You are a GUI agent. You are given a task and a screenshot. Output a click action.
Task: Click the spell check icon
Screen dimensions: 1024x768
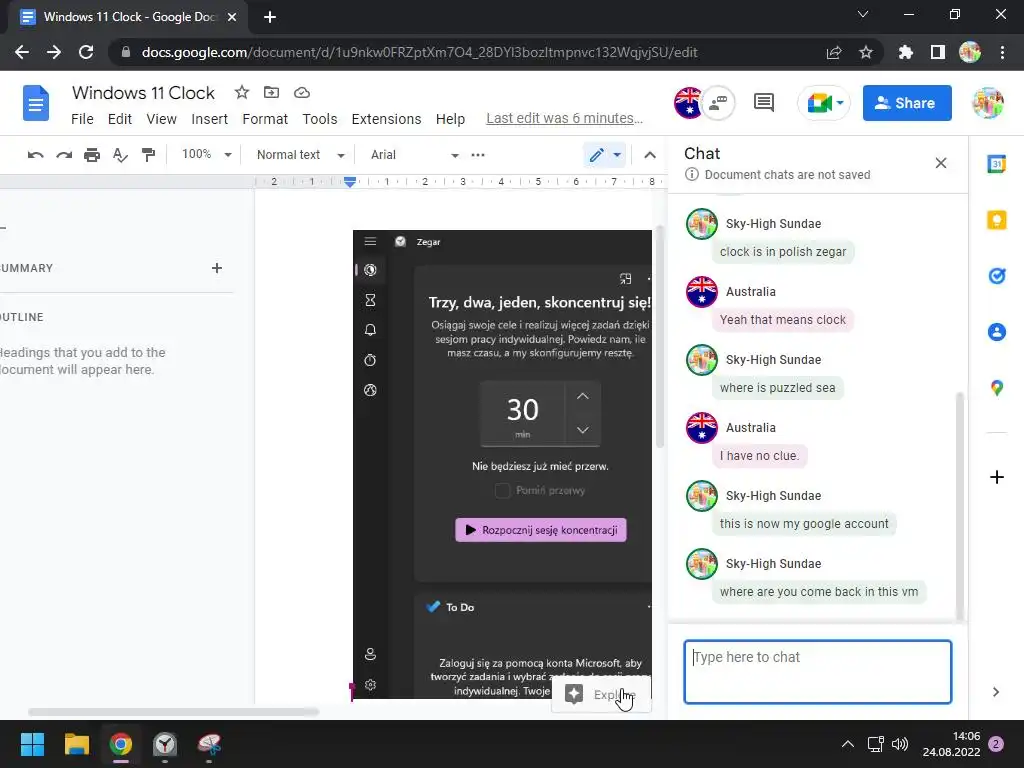click(x=120, y=155)
